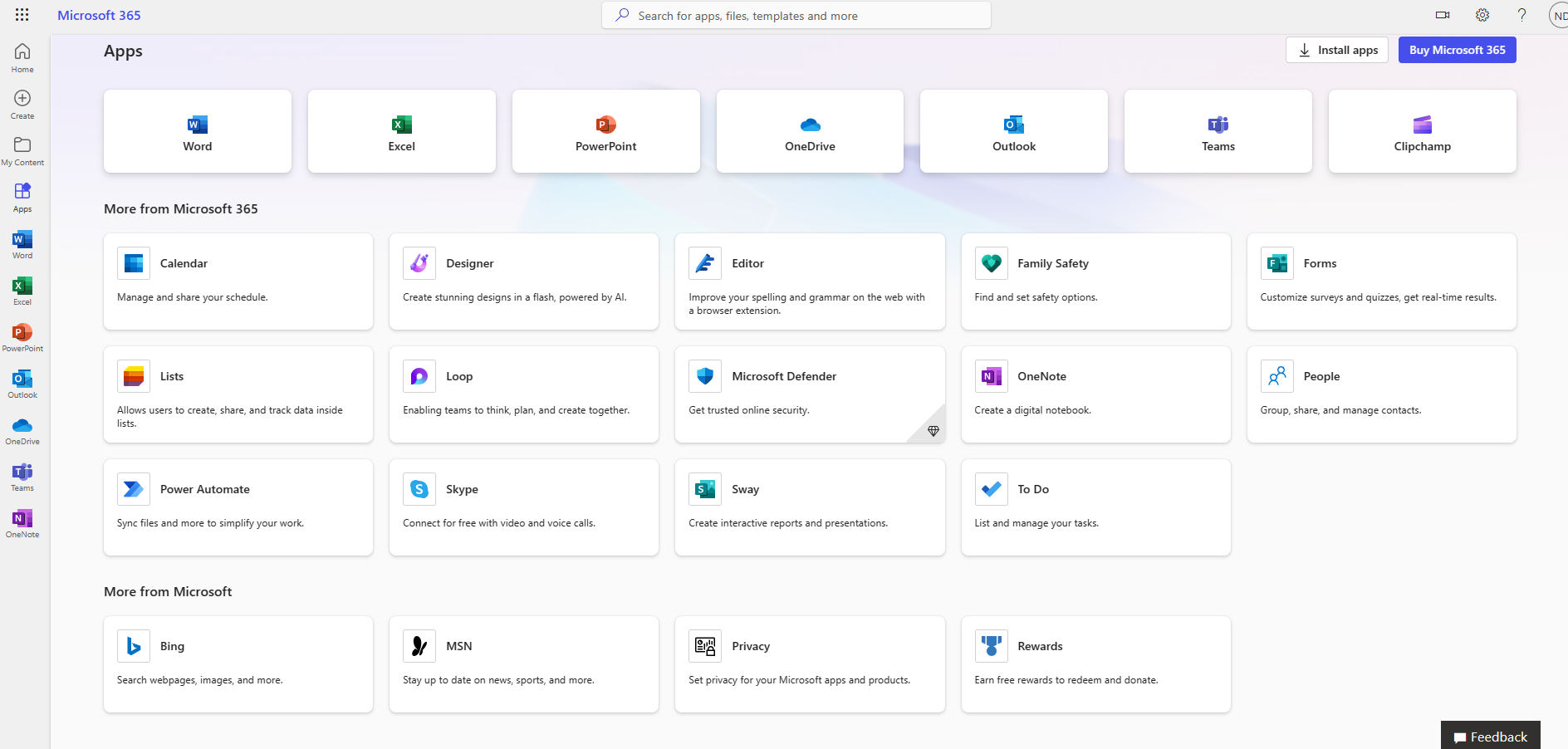
Task: Open the help question mark icon
Action: point(1521,15)
